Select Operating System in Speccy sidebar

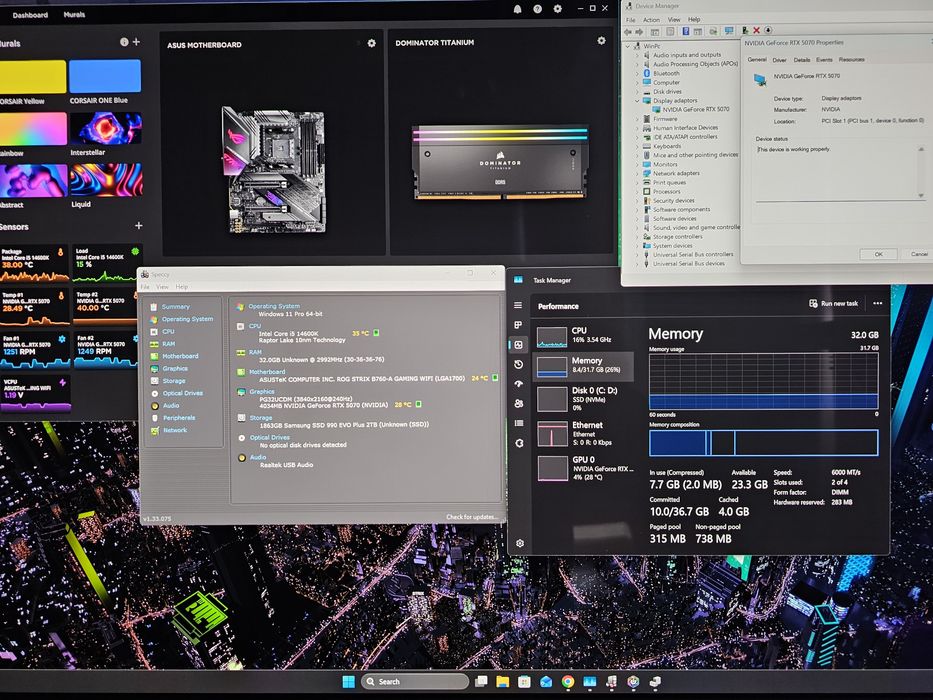187,319
